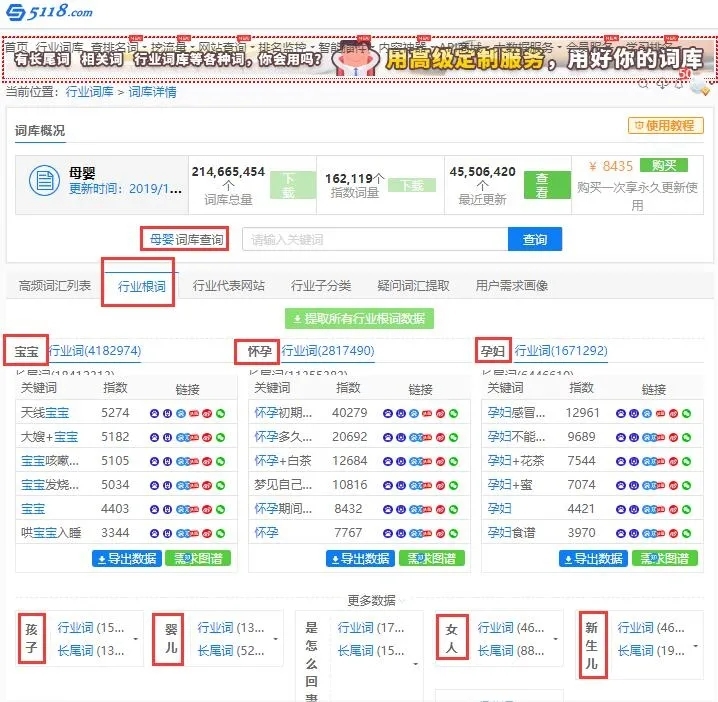Open Baidu paw icon for 天线宝宝 row
The width and height of the screenshot is (718, 702).
tap(154, 414)
